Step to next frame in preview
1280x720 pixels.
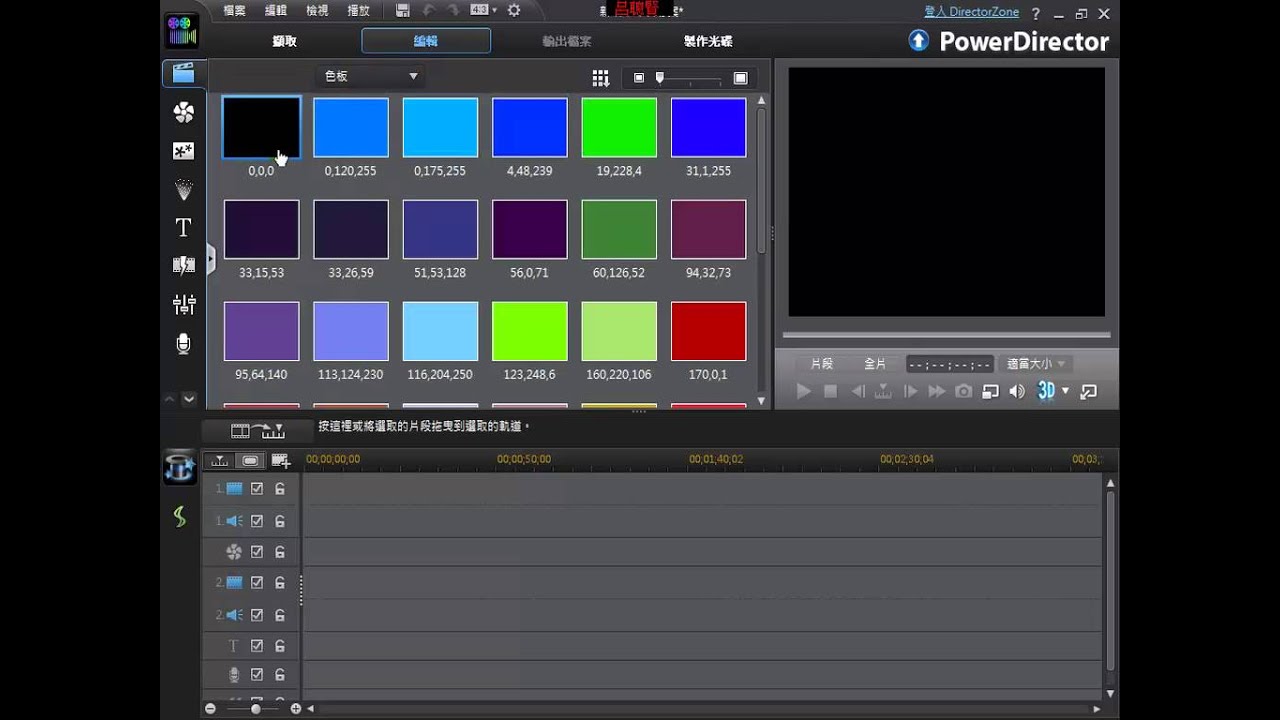[910, 391]
